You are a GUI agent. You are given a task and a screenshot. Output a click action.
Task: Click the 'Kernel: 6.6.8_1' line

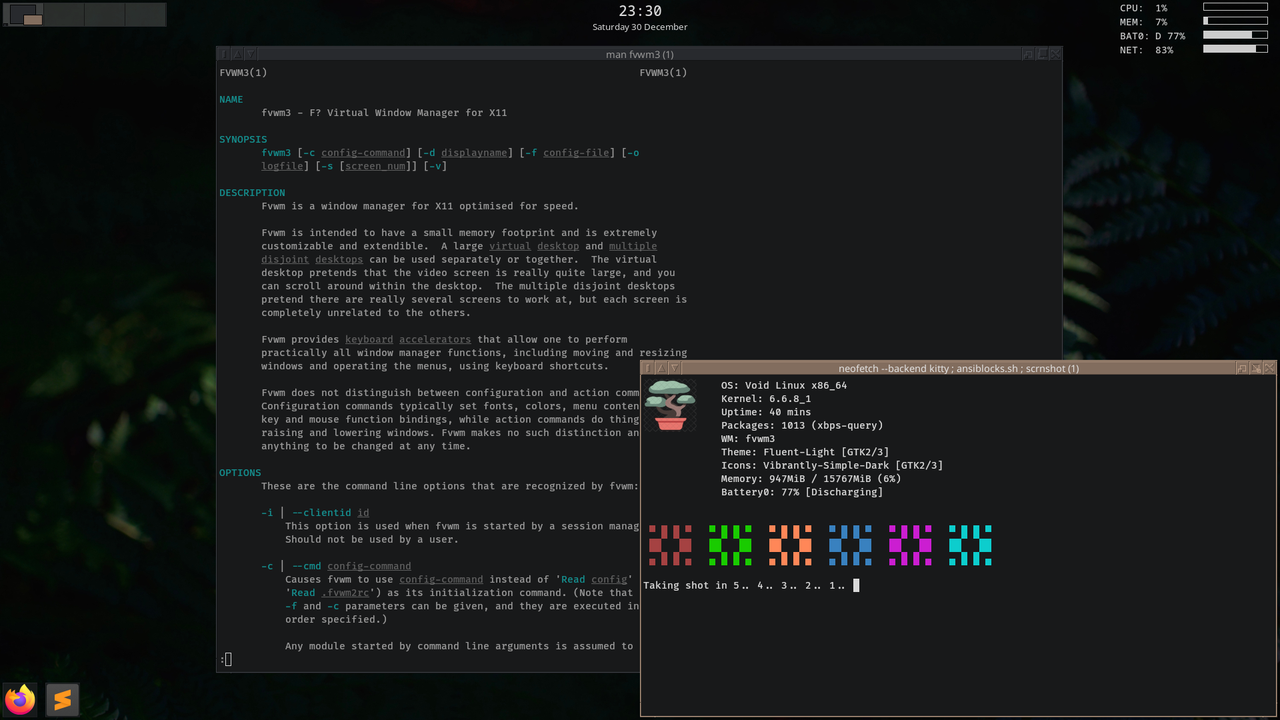(766, 398)
